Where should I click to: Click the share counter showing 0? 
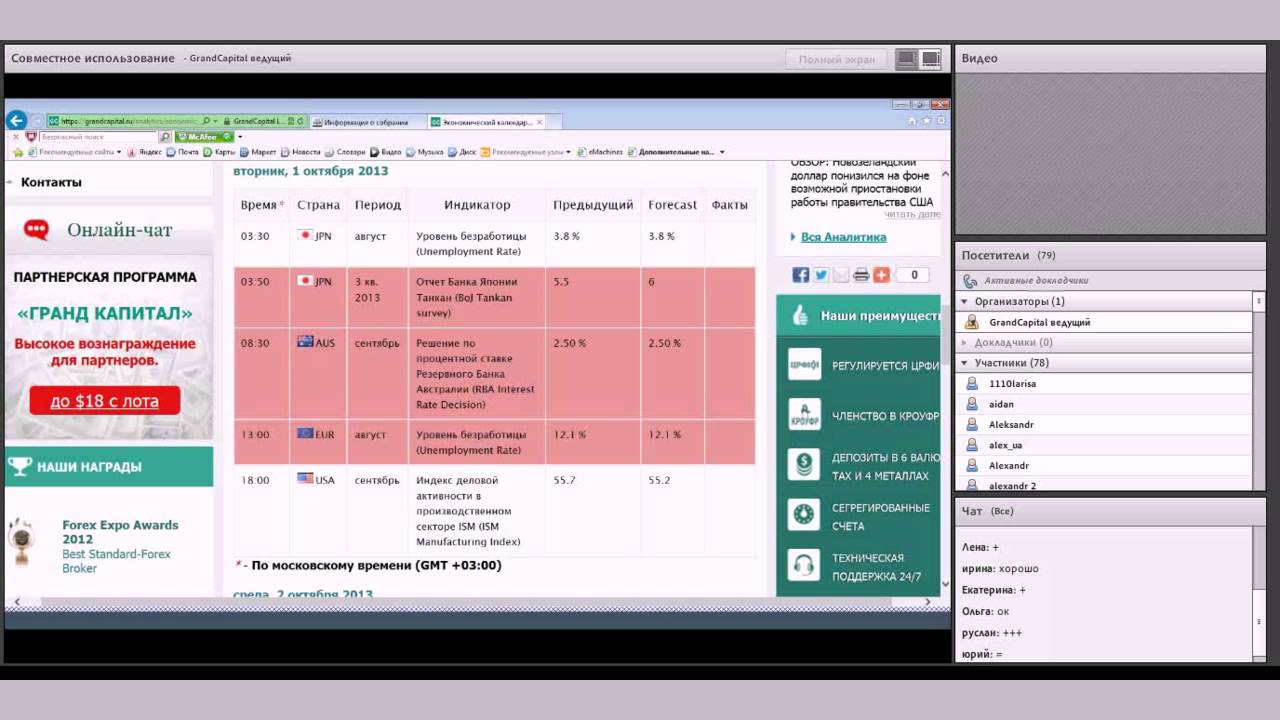913,275
